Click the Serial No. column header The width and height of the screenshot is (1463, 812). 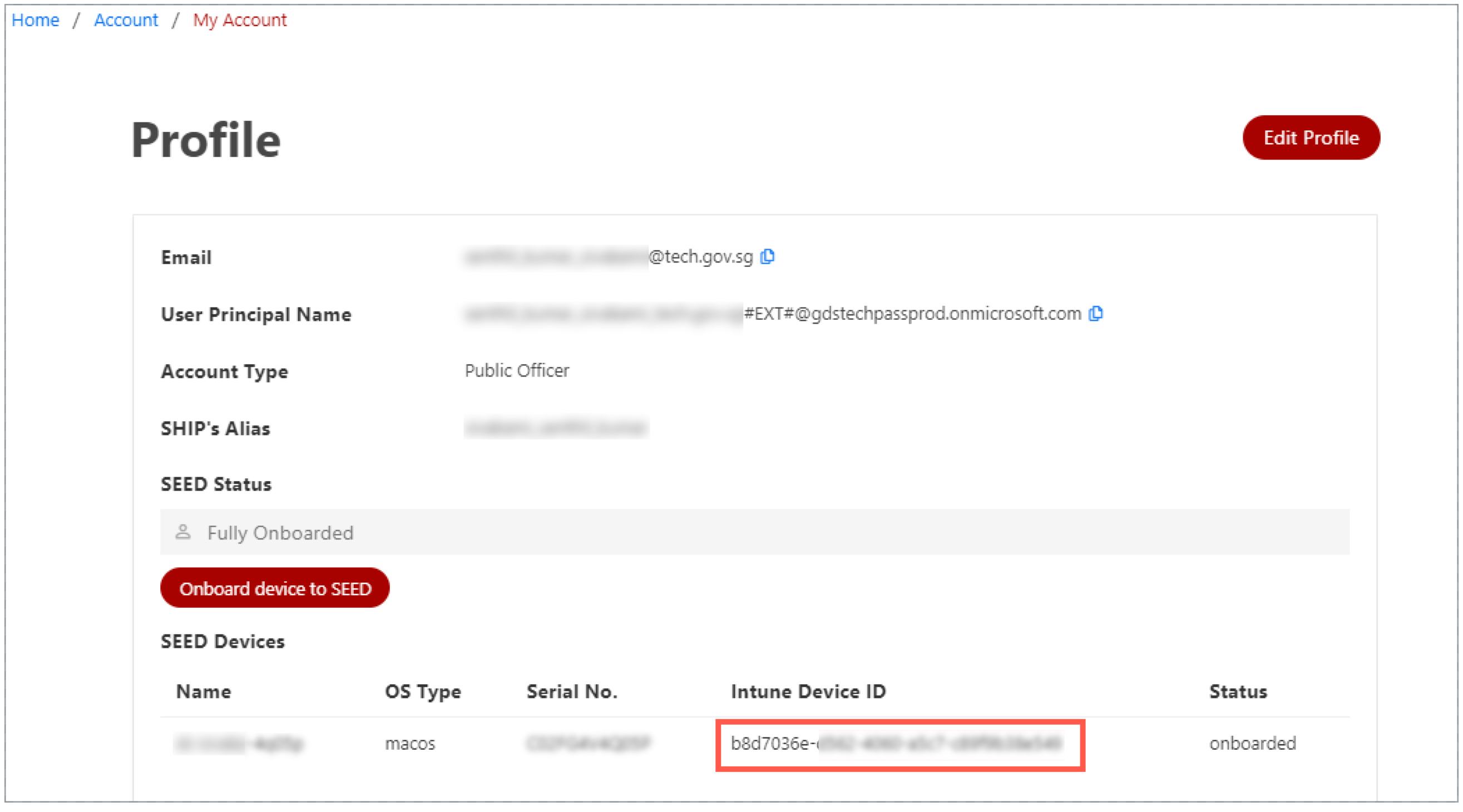(571, 692)
